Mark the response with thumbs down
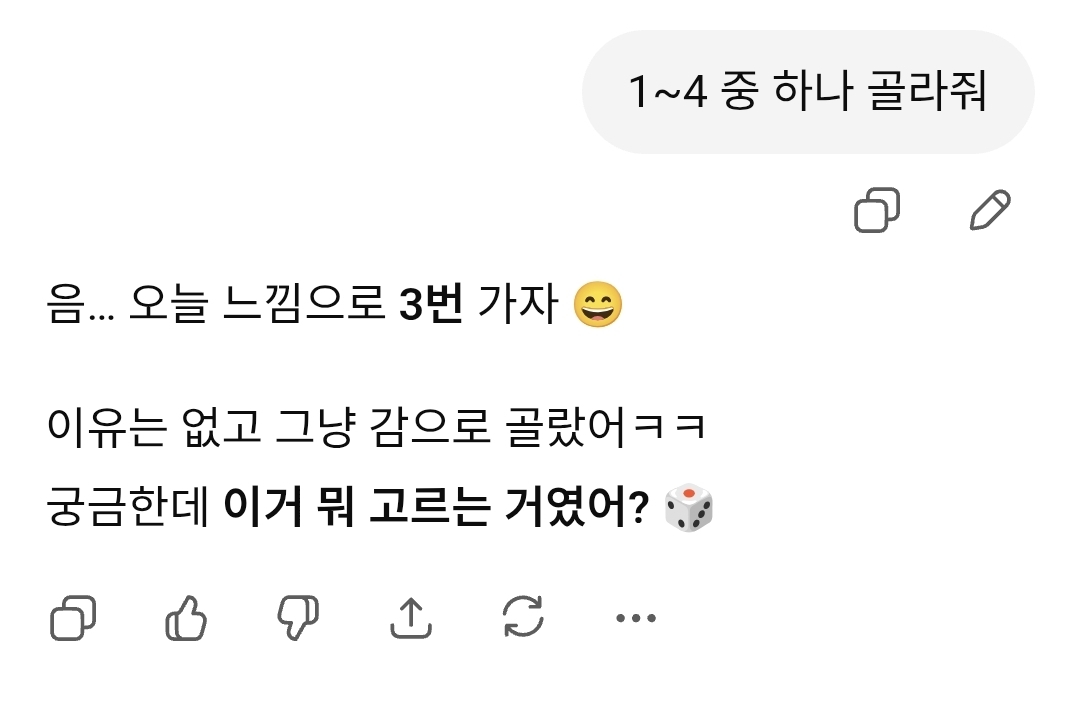The image size is (1080, 717). pyautogui.click(x=297, y=618)
